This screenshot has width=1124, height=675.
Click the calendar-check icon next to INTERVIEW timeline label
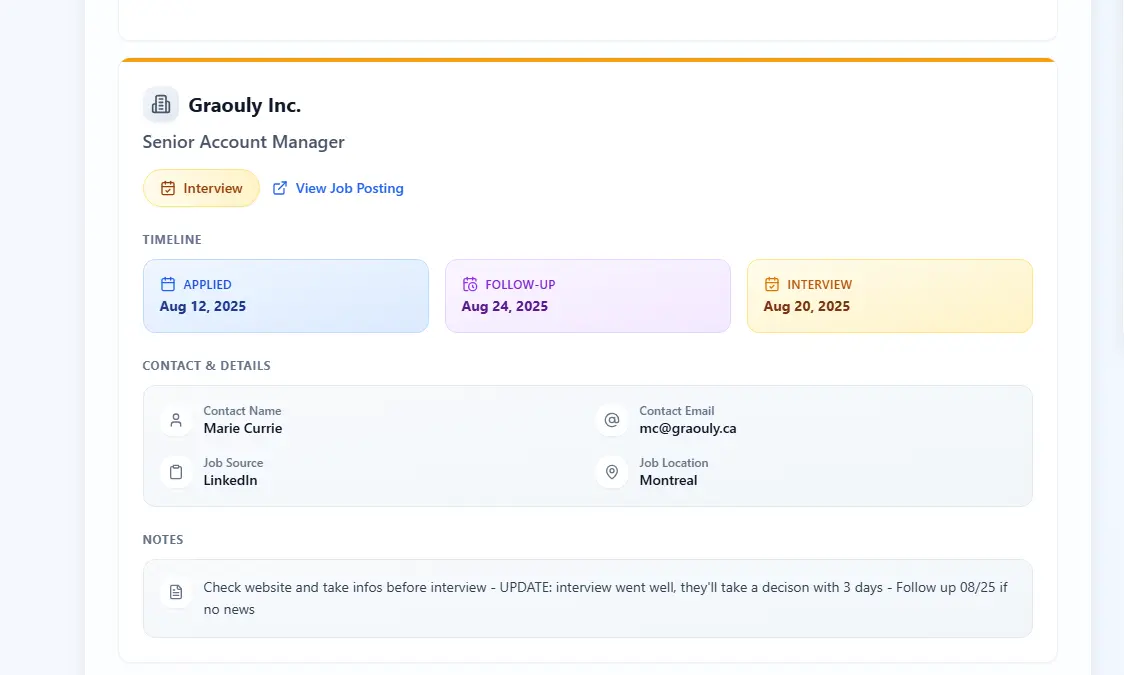(x=771, y=284)
